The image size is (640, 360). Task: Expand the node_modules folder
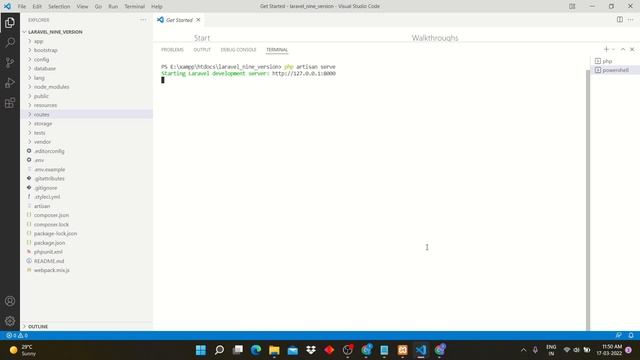tap(87, 87)
